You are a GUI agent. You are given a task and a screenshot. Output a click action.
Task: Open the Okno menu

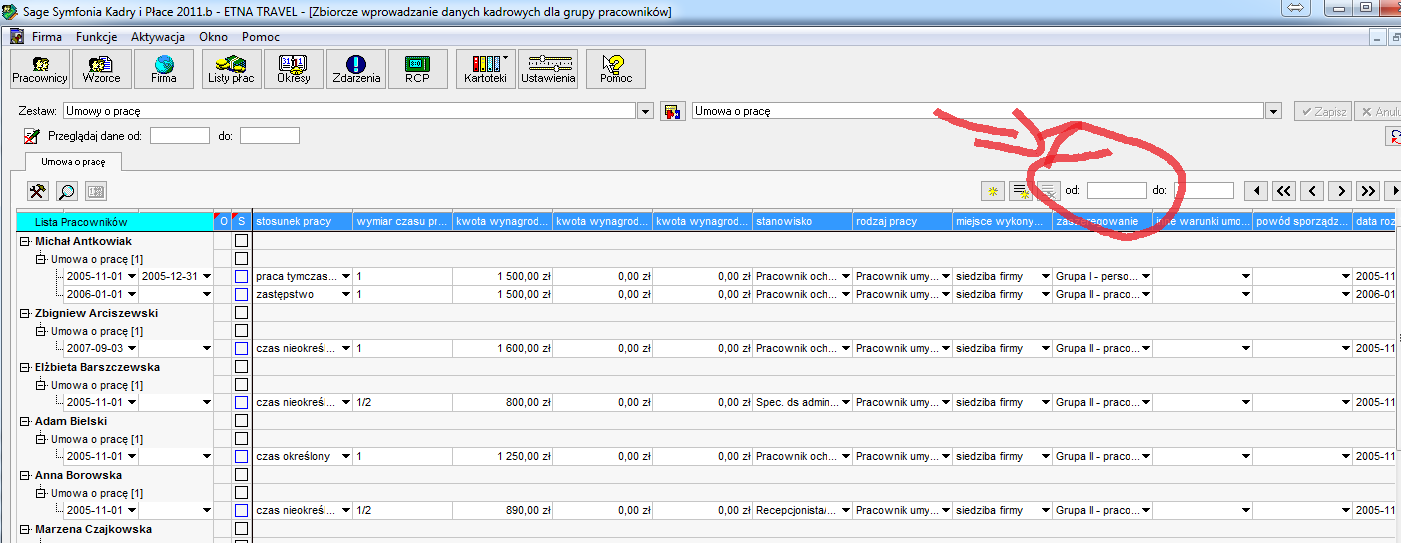(x=213, y=37)
